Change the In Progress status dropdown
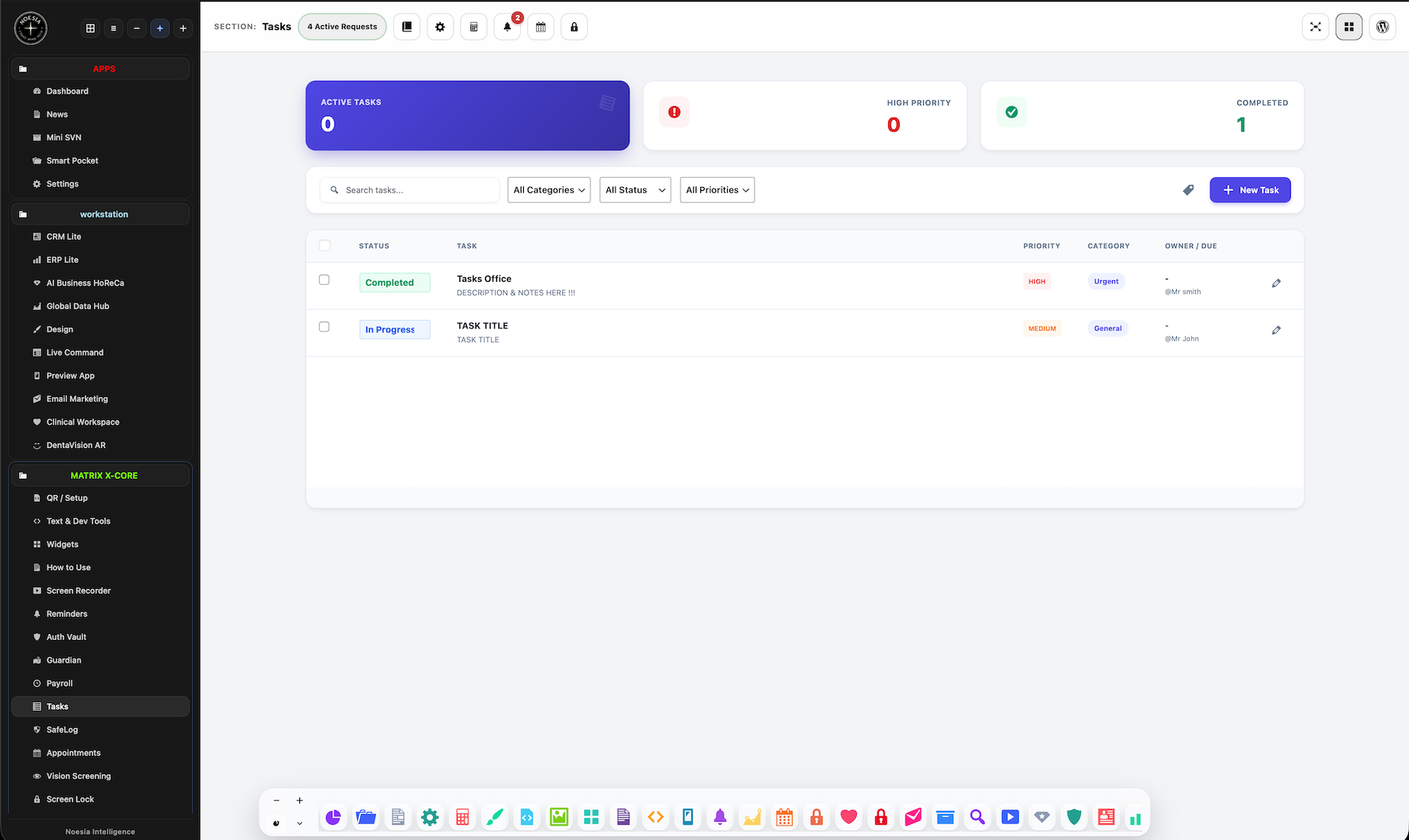The image size is (1409, 840). click(395, 330)
